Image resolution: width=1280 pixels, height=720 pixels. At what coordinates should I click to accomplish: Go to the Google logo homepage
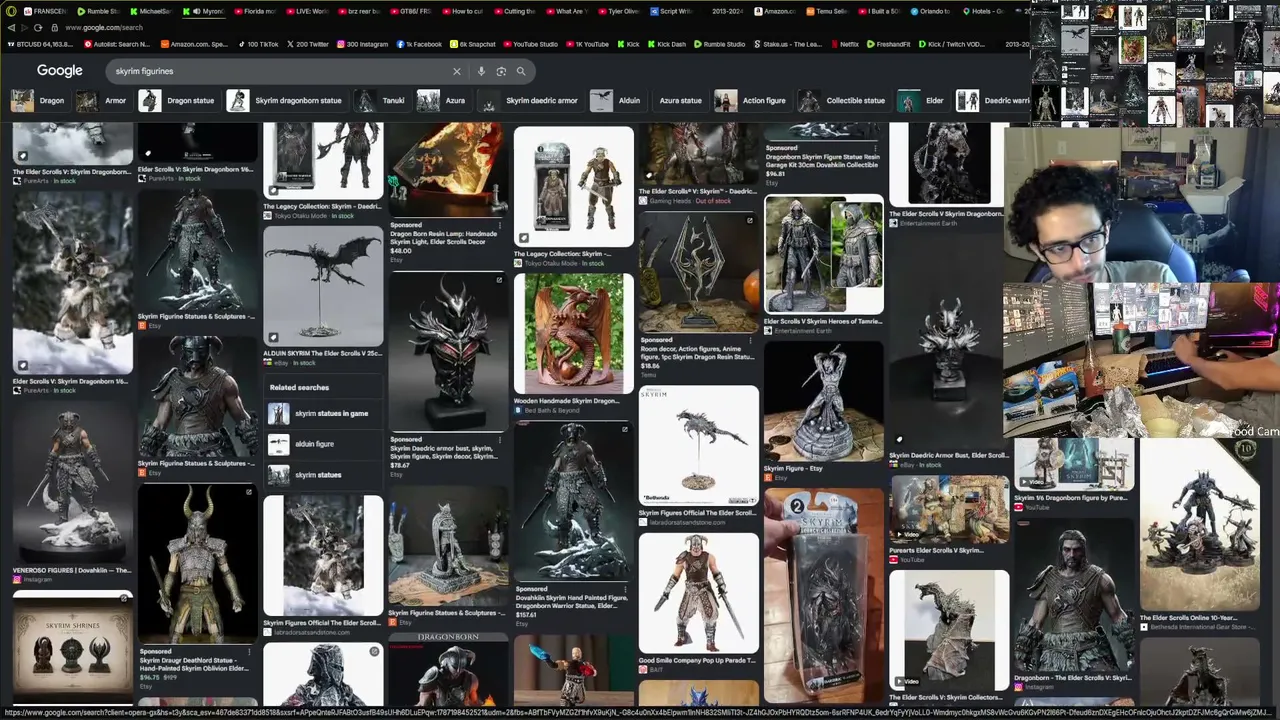pos(60,71)
